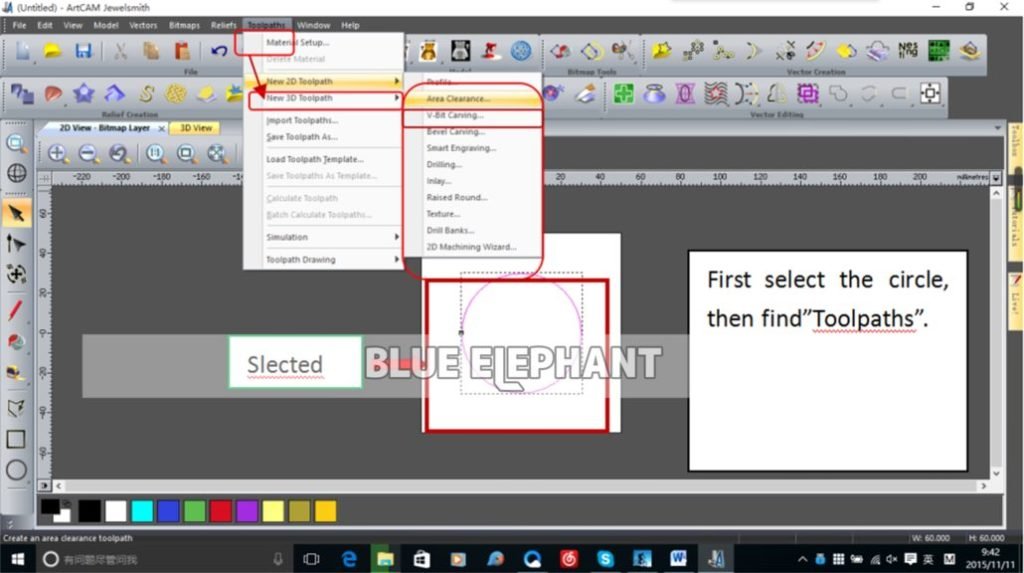Open the File menu
The image size is (1024, 573).
[20, 25]
